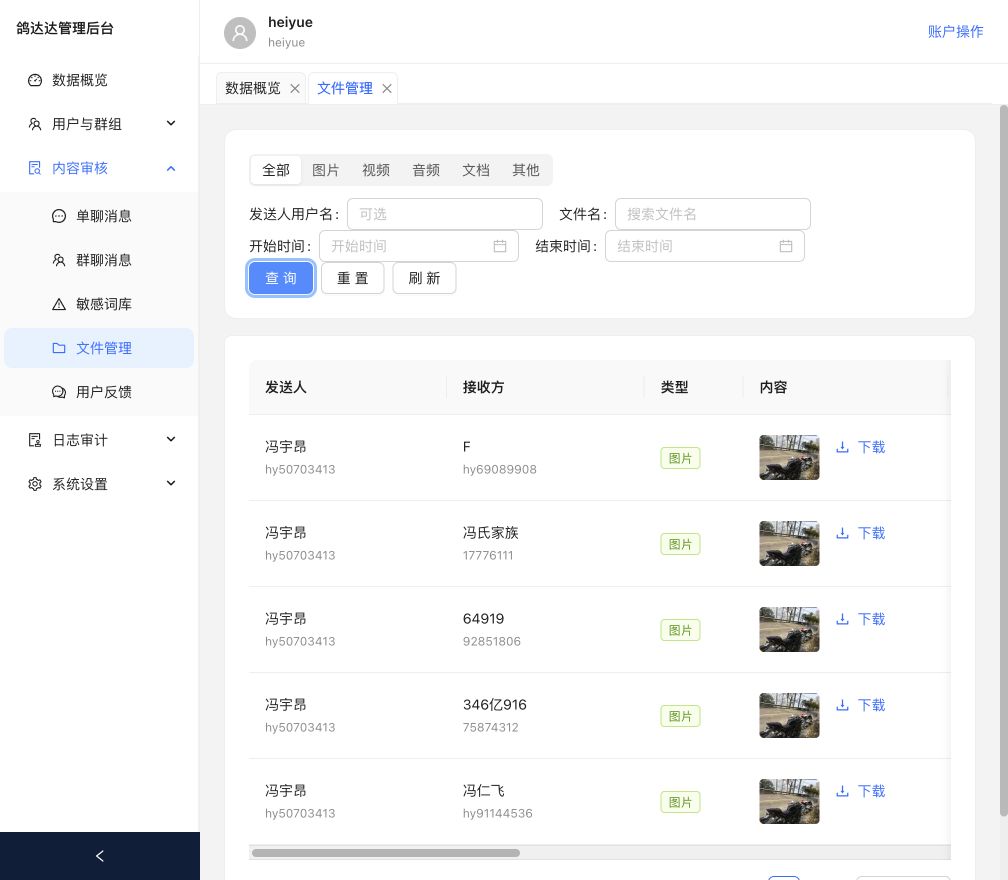Click 图片 tag in hy69089908 row

coord(680,458)
